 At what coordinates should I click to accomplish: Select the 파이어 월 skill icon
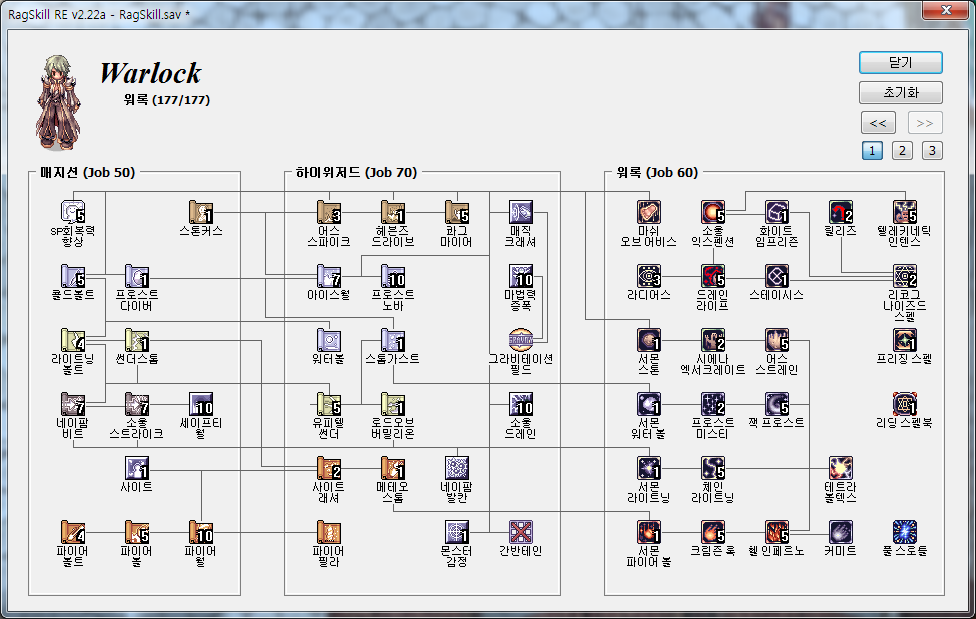click(x=201, y=532)
